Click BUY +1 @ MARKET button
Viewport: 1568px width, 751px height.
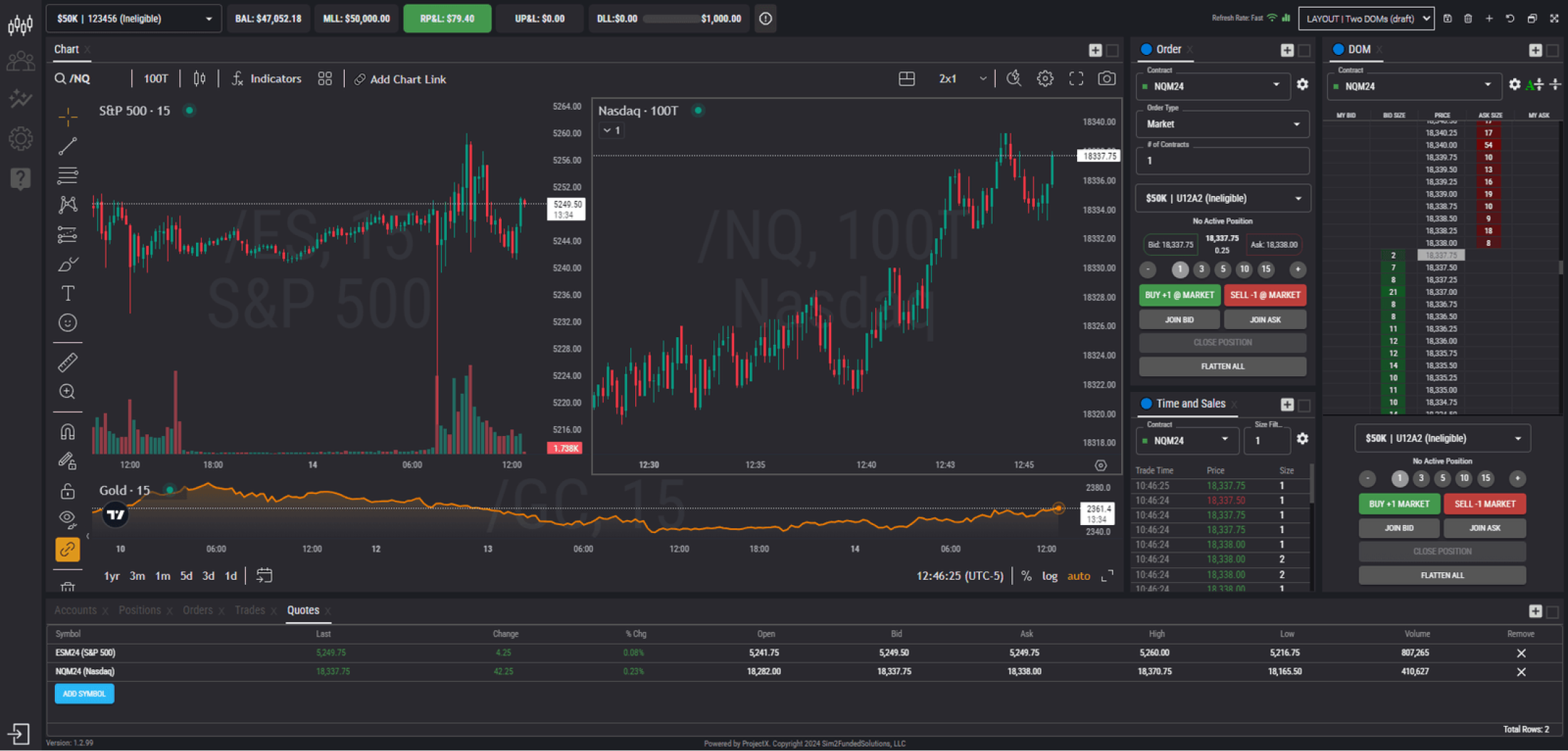(x=1180, y=295)
